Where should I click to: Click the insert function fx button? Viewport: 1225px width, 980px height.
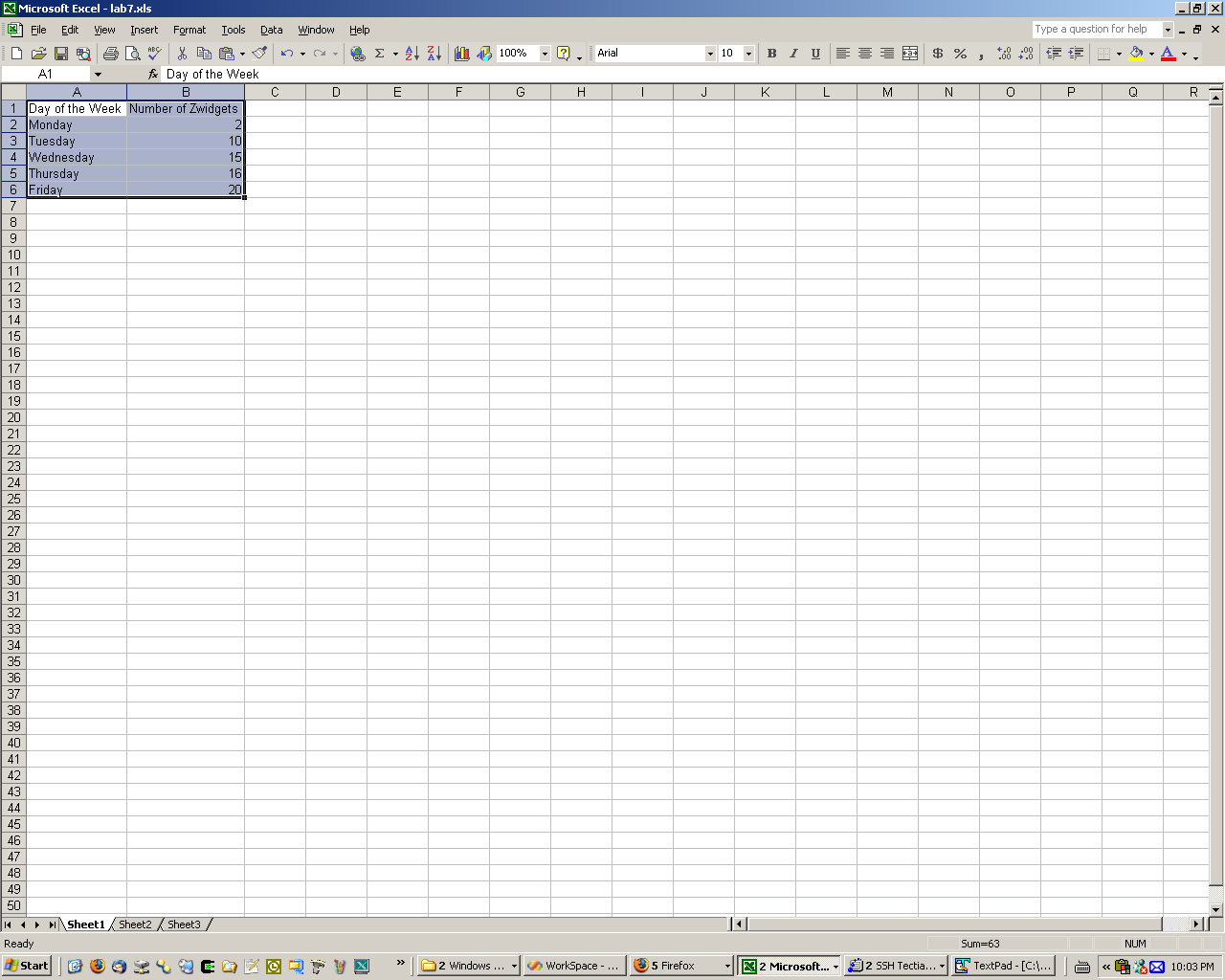pyautogui.click(x=153, y=74)
